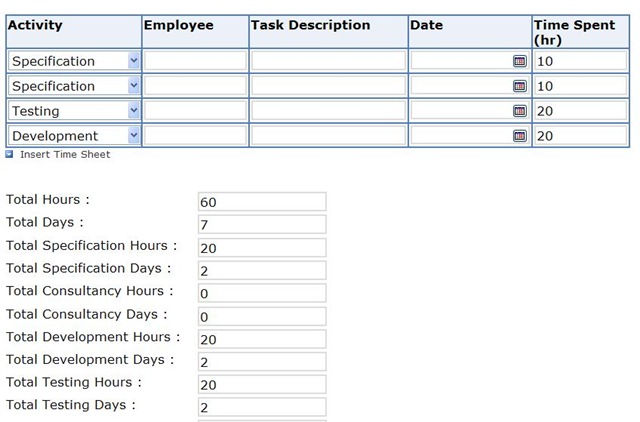Open the Testing activity dropdown
The width and height of the screenshot is (640, 422).
pos(134,111)
